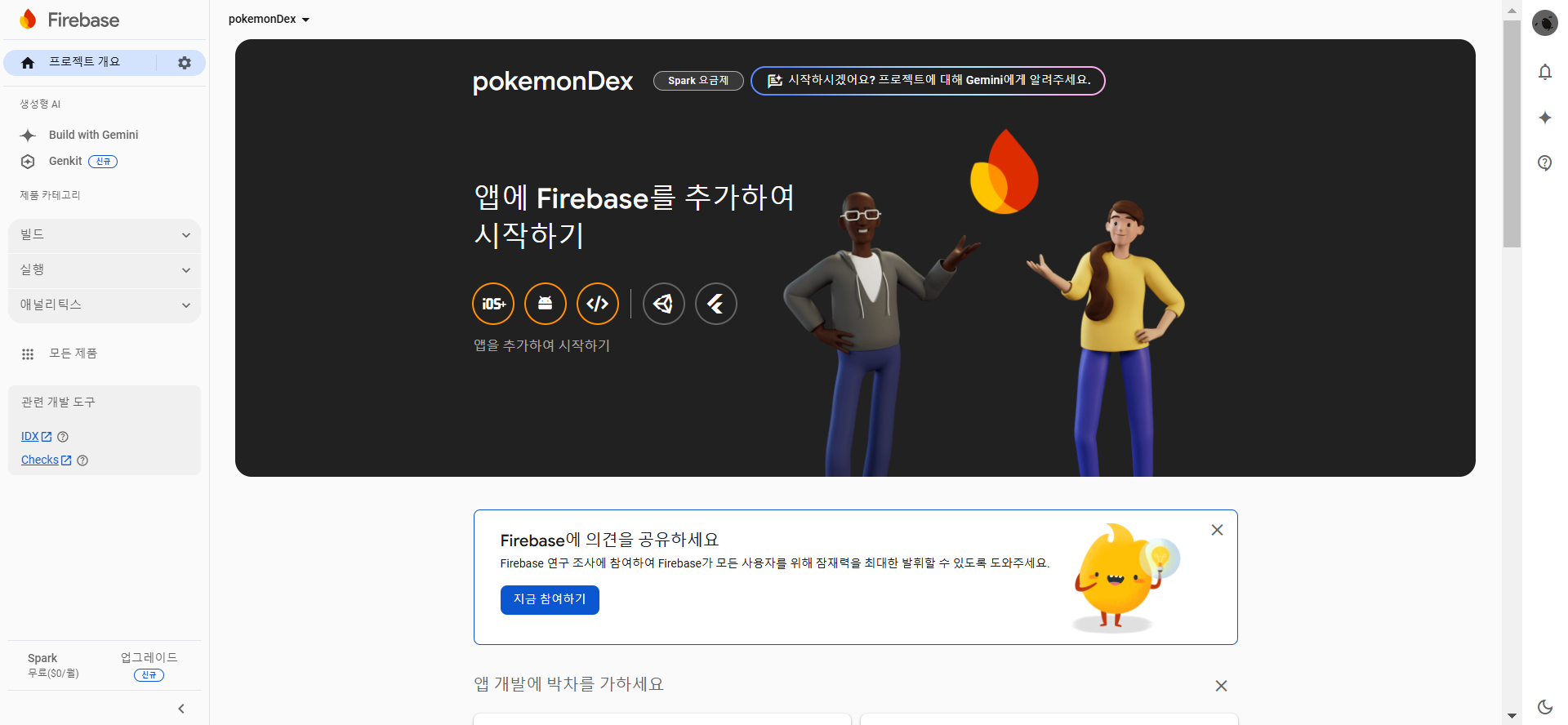Screen dimensions: 1568x725
Task: Click the Spark 무료 plan label
Action: (53, 665)
